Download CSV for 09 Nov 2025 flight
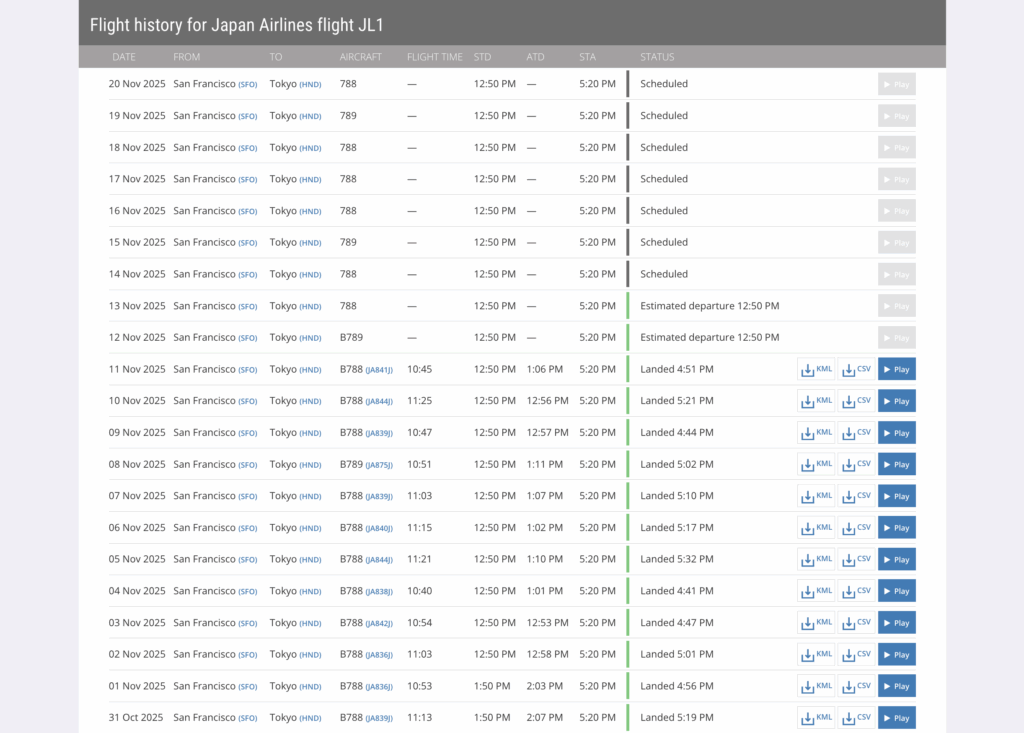Viewport: 1024px width, 733px height. (856, 433)
